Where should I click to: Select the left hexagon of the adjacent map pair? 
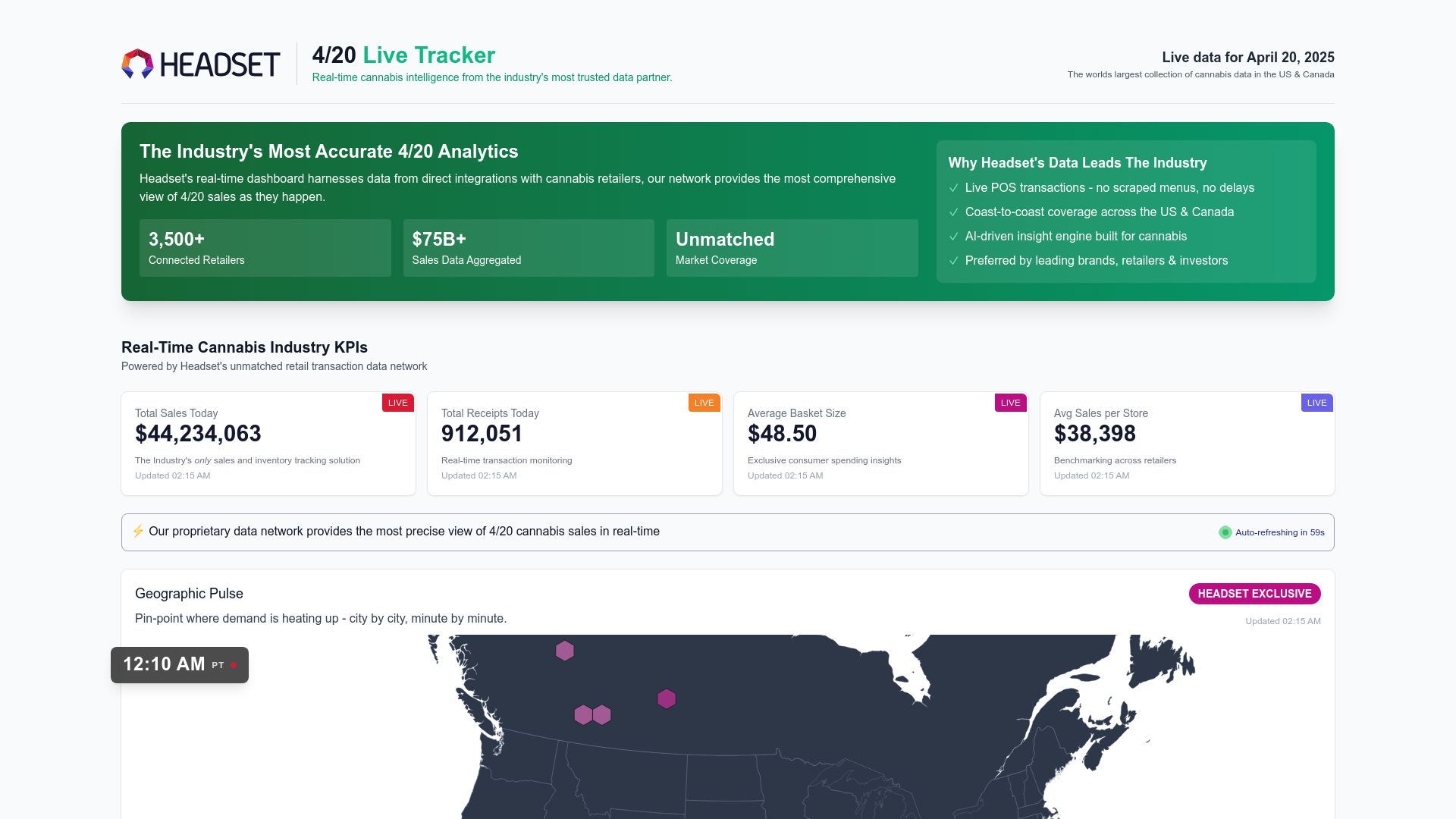[x=583, y=714]
